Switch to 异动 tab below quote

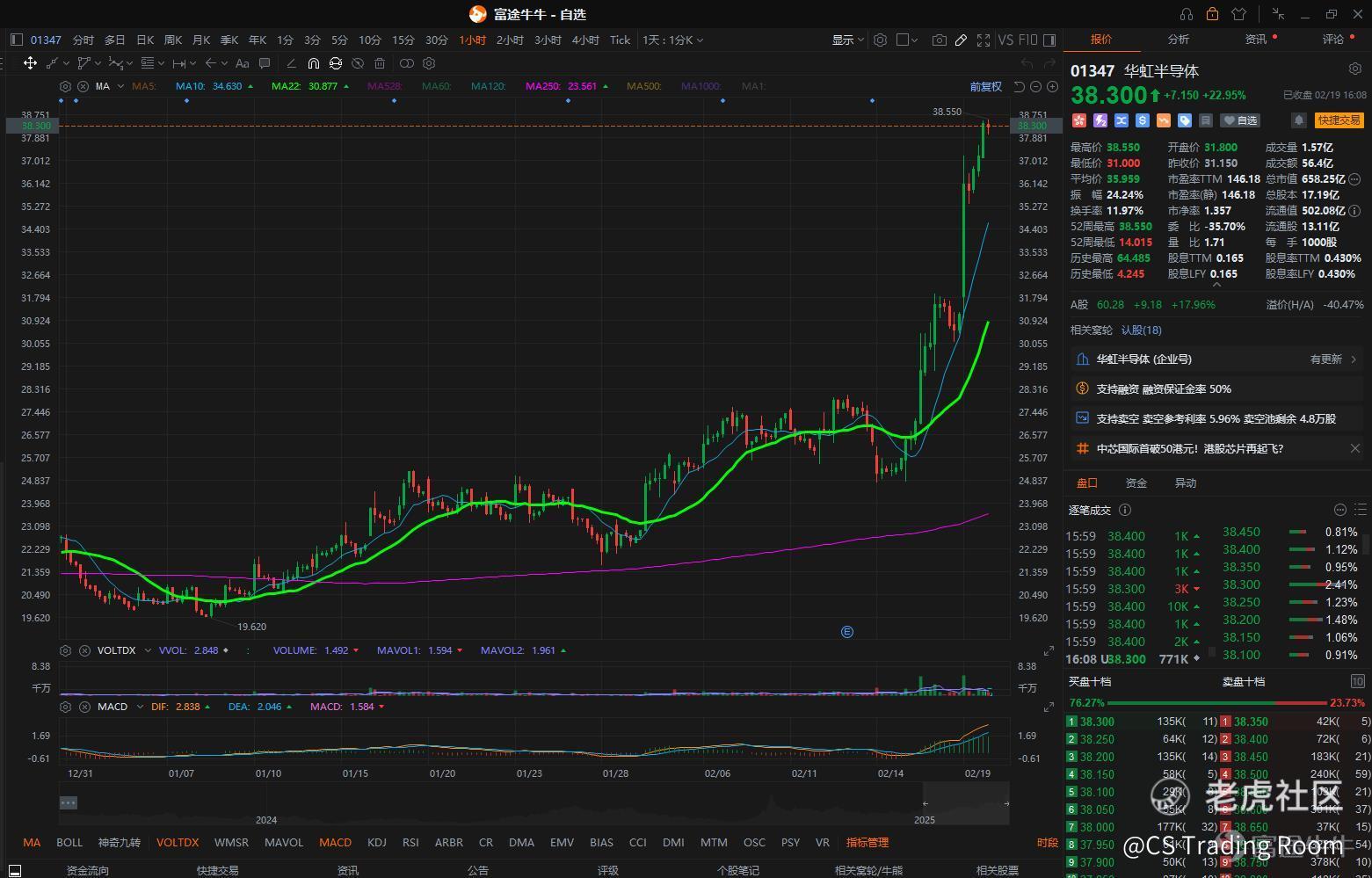tap(1186, 483)
